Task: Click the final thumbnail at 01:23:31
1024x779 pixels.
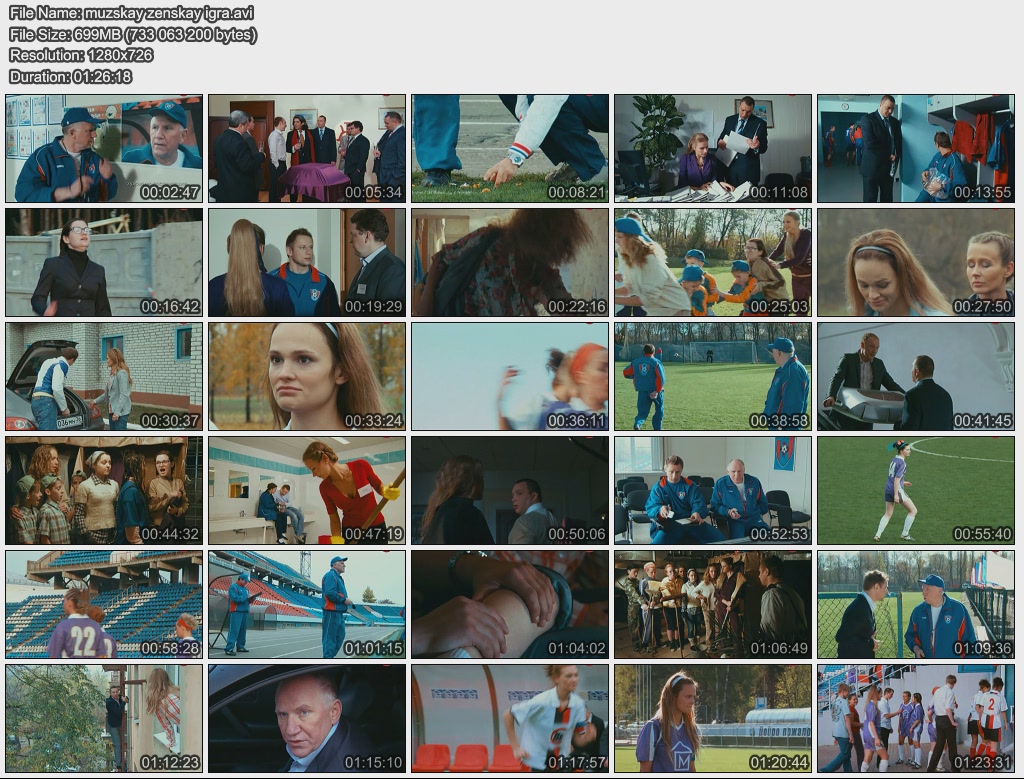Action: coord(916,719)
